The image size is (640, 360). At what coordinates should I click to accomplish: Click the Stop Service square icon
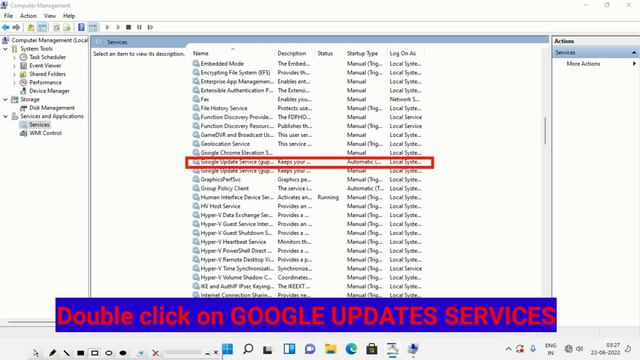coord(129,27)
